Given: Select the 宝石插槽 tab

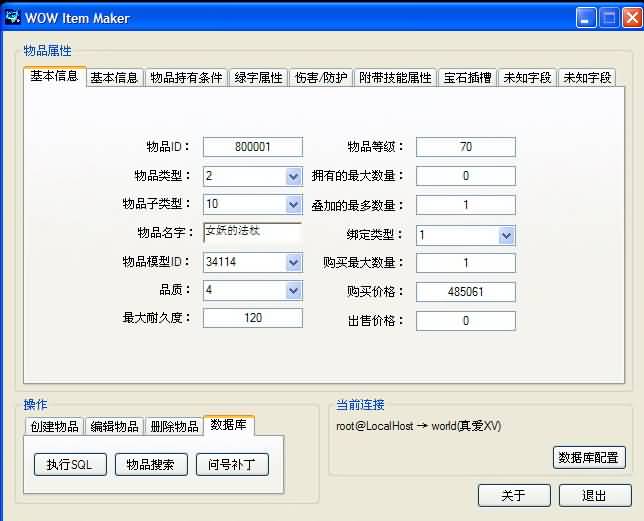Looking at the screenshot, I should coord(467,78).
